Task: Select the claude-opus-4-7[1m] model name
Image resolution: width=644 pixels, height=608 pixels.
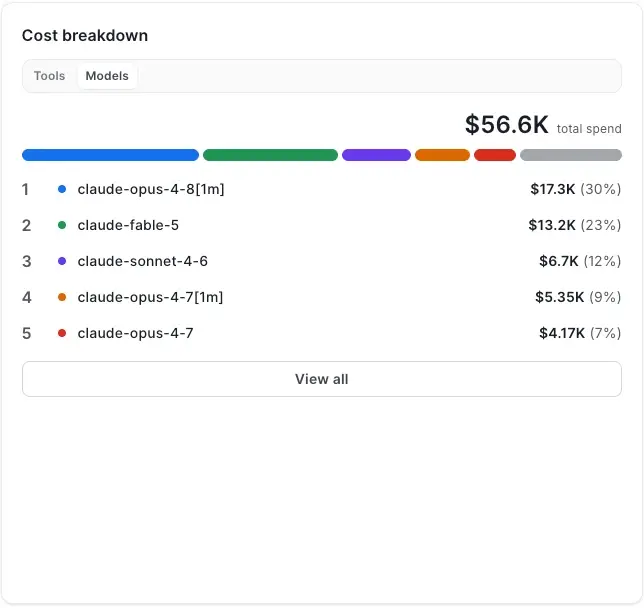Action: point(150,297)
